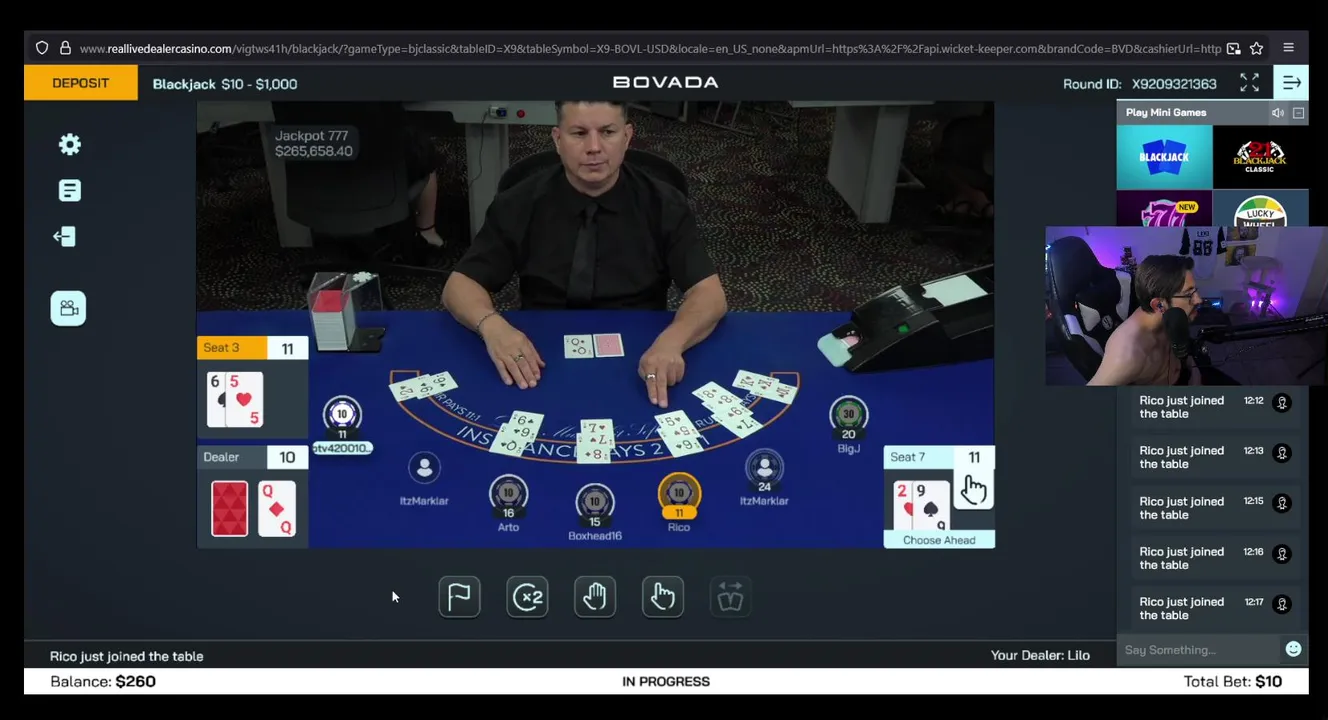Click the user icon beside the 12:13 message

pos(1282,453)
